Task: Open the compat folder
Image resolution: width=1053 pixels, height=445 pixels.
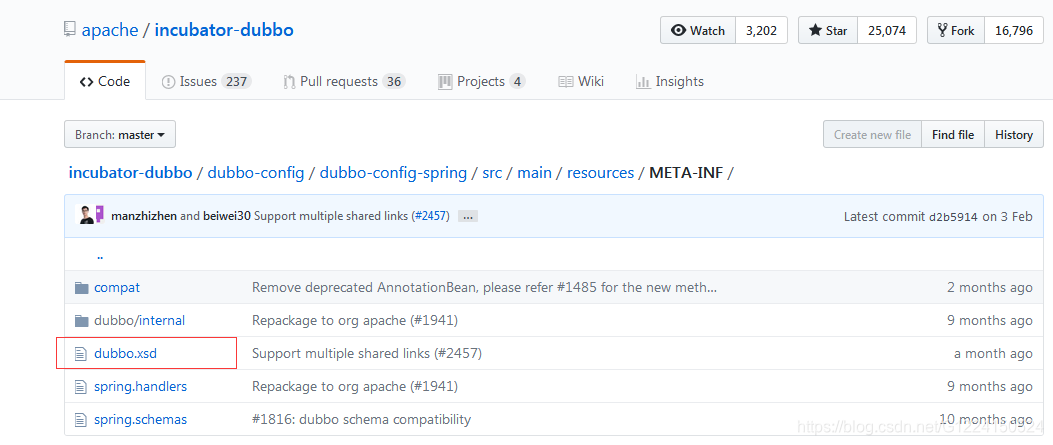Action: pos(117,287)
